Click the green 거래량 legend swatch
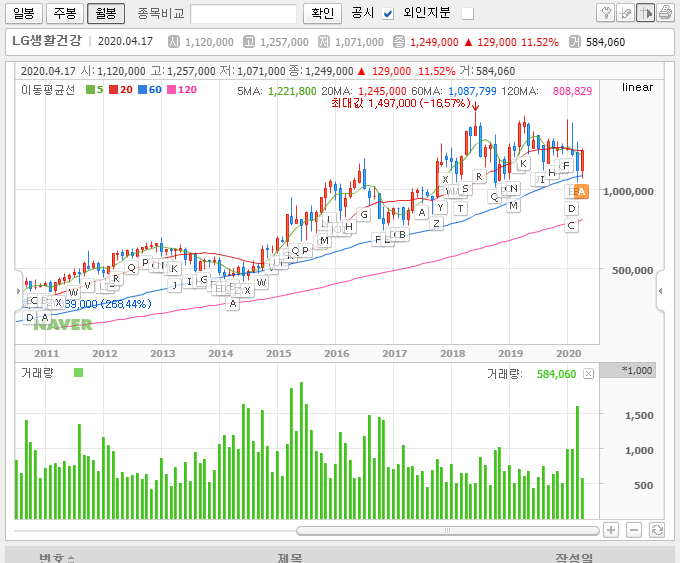 click(x=79, y=373)
